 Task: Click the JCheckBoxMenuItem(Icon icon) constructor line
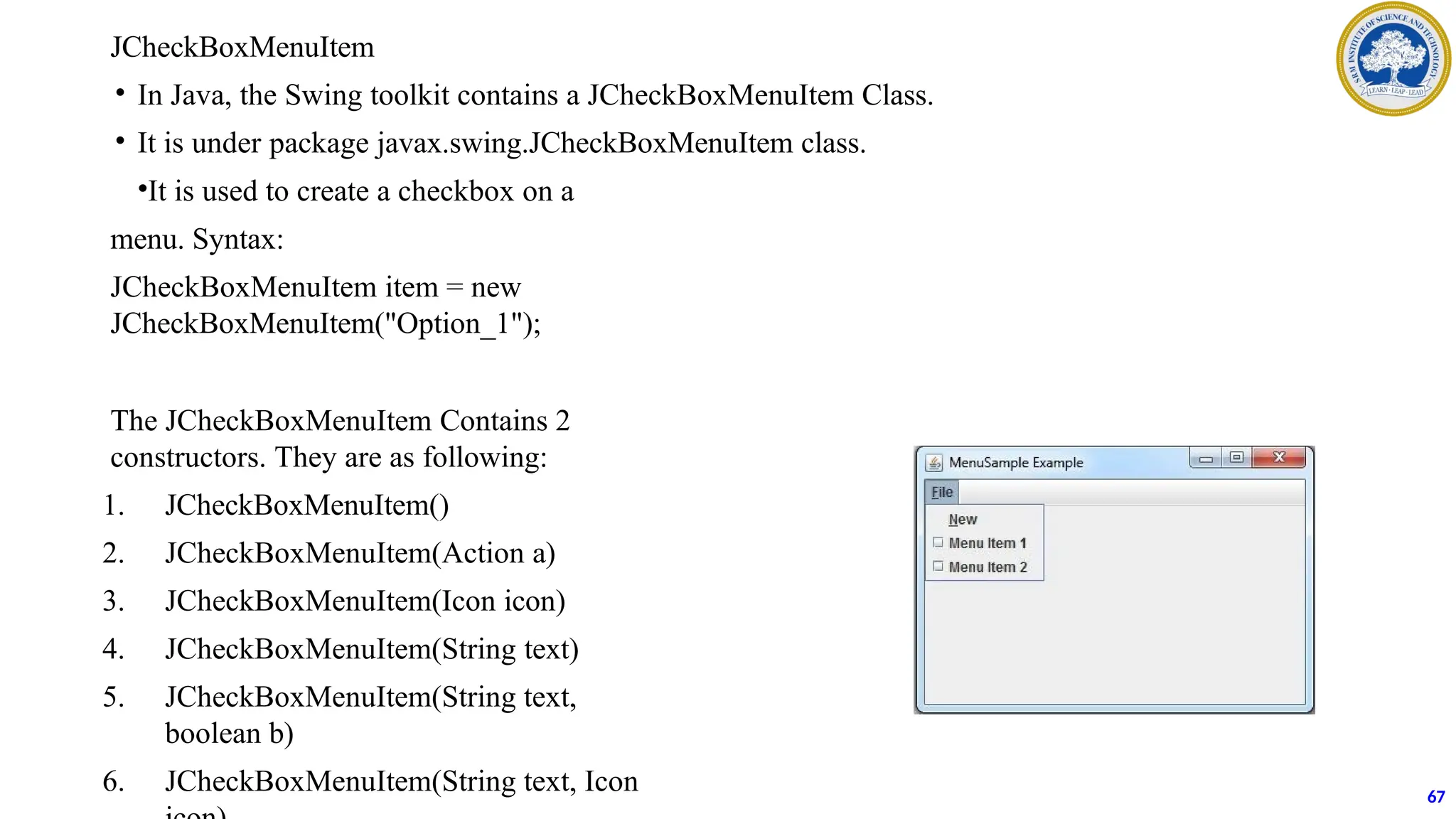tap(365, 601)
